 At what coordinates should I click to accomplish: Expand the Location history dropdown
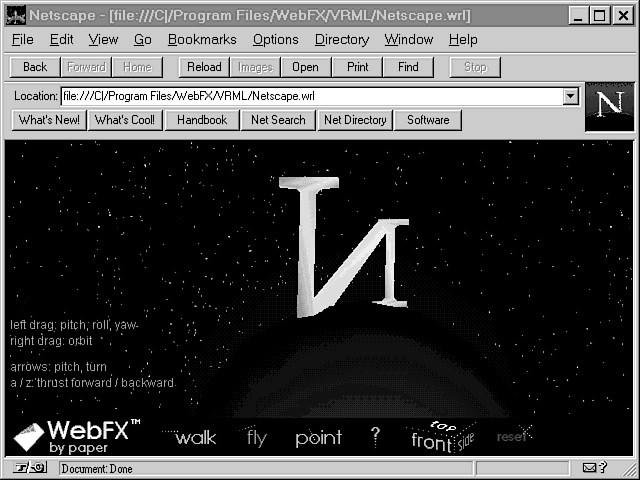571,96
